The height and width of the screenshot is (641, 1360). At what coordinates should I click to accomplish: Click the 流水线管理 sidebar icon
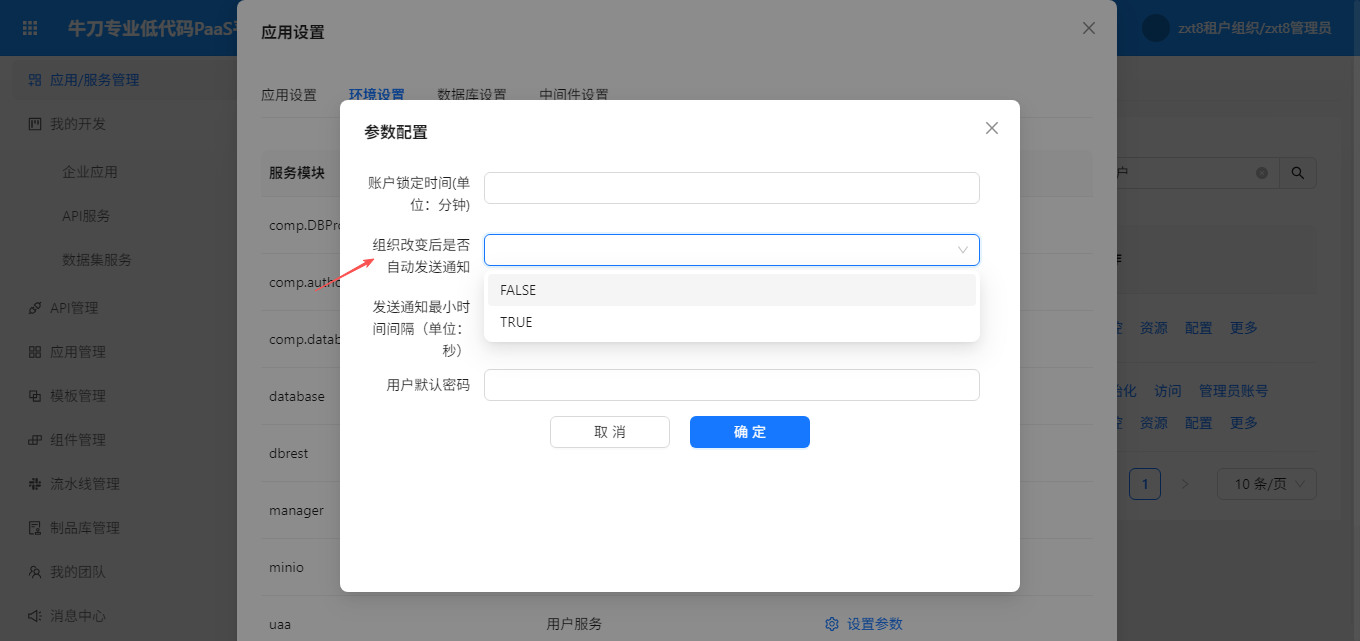click(35, 484)
